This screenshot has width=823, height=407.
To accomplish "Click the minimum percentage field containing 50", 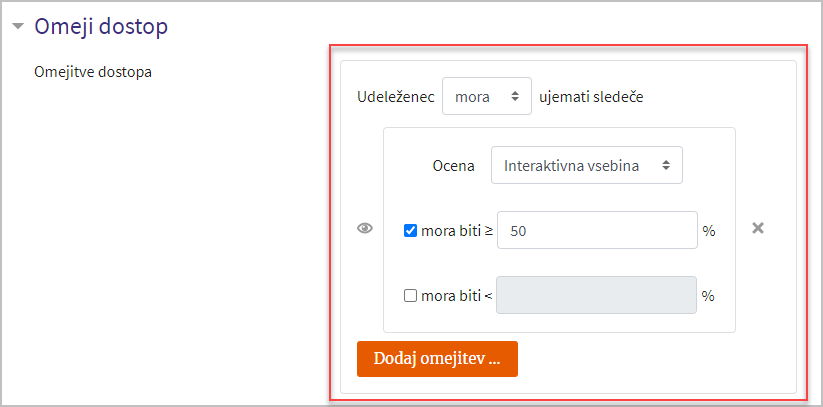I will (x=597, y=230).
